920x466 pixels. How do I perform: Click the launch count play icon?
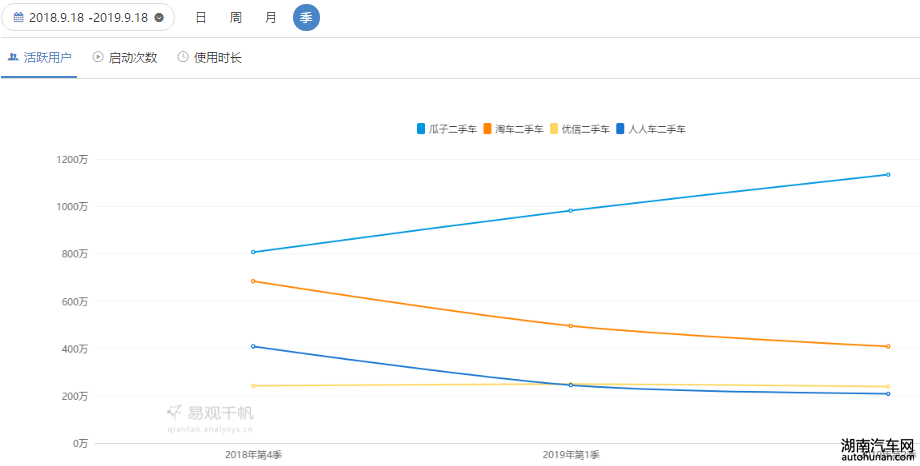tap(98, 57)
